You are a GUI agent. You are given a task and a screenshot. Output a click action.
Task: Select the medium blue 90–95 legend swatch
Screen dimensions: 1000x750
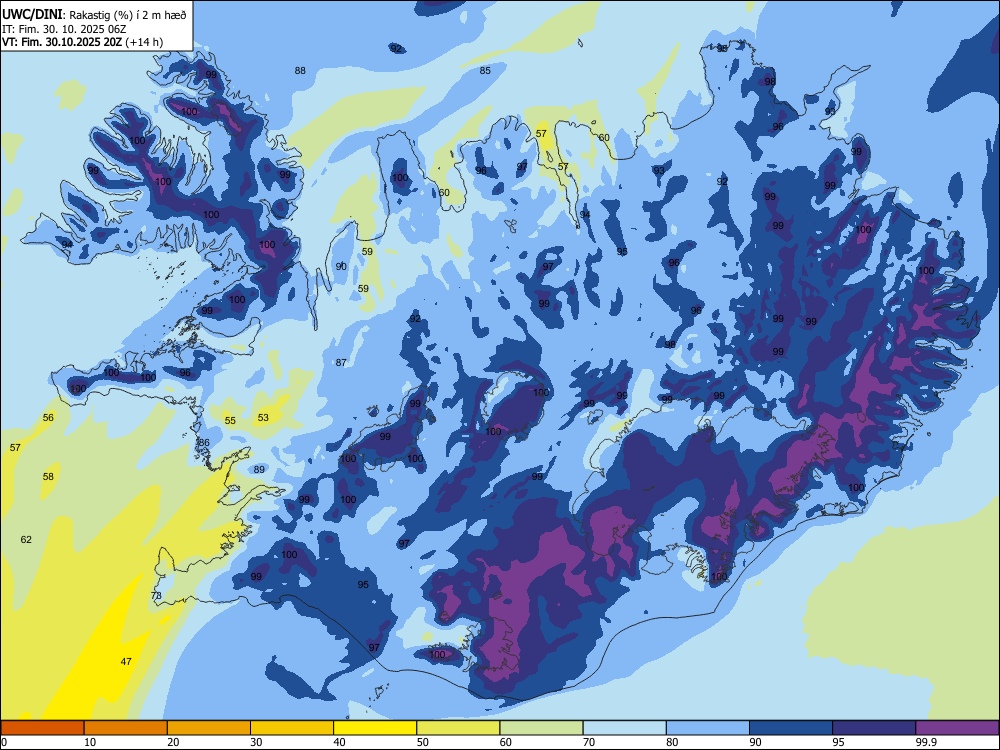pyautogui.click(x=791, y=728)
